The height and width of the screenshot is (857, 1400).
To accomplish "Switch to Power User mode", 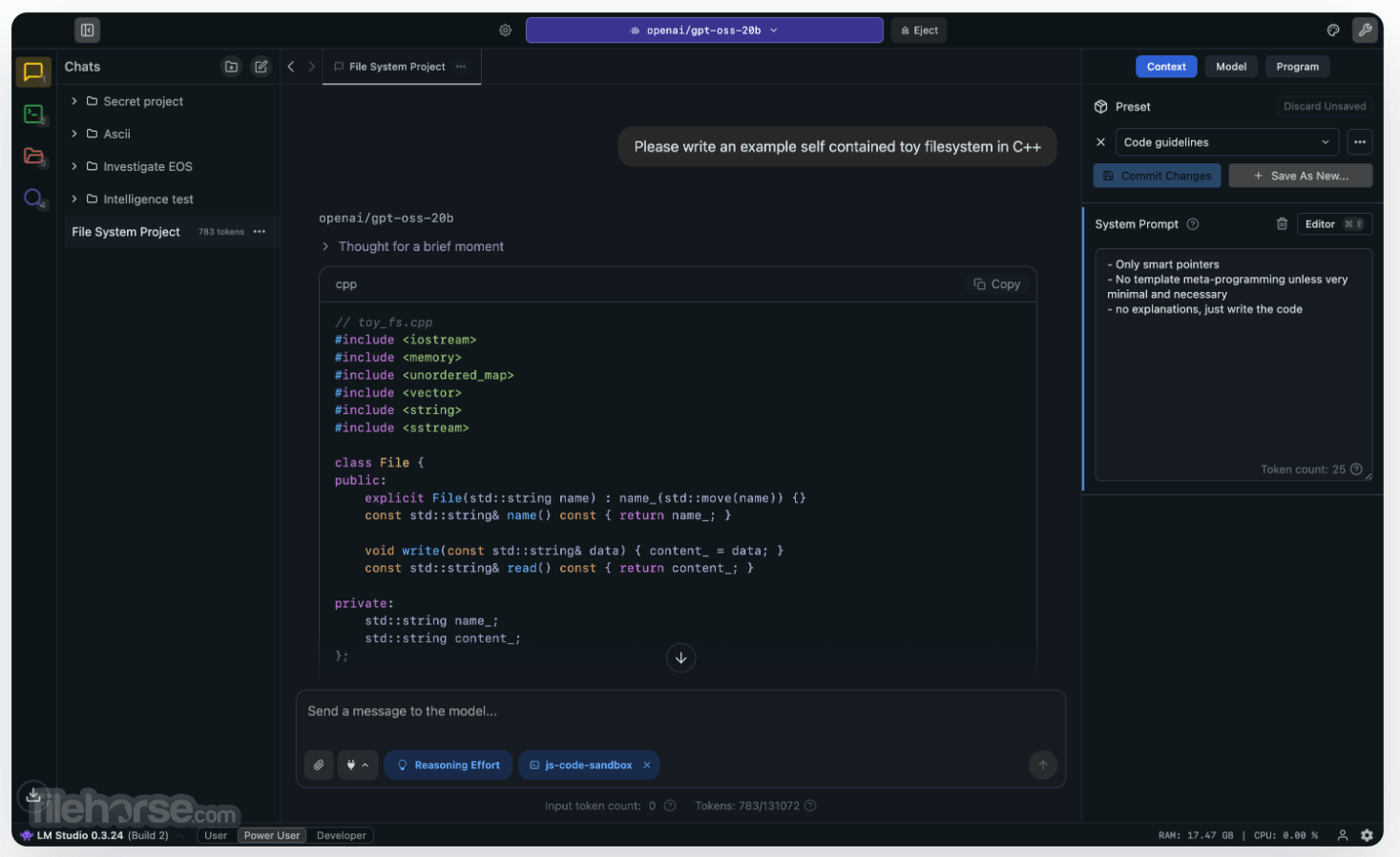I will click(x=272, y=835).
